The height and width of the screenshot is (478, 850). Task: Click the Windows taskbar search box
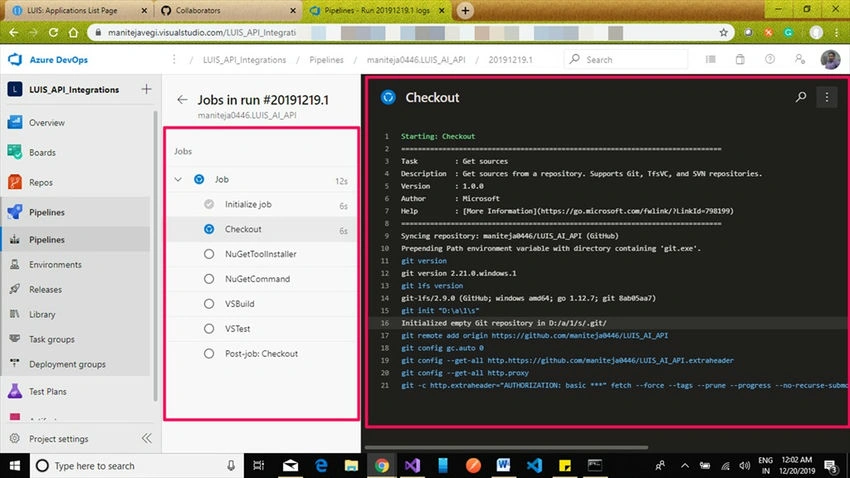136,466
